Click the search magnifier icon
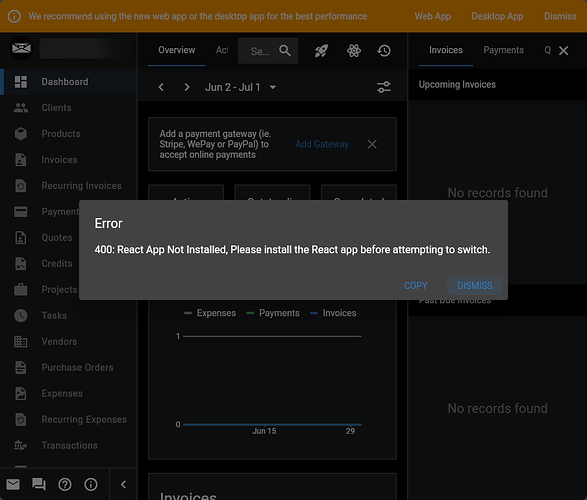The width and height of the screenshot is (587, 500). 285,51
